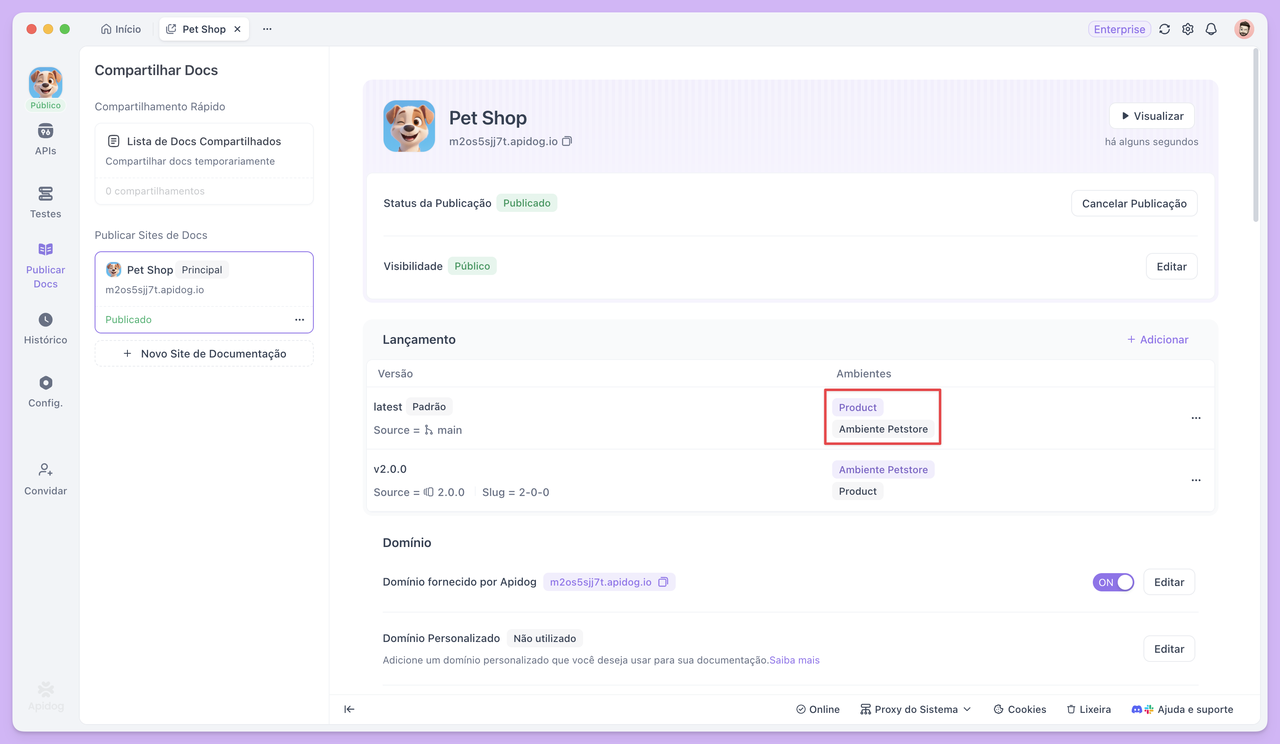Collapse the left panel with arrow icon

(349, 709)
